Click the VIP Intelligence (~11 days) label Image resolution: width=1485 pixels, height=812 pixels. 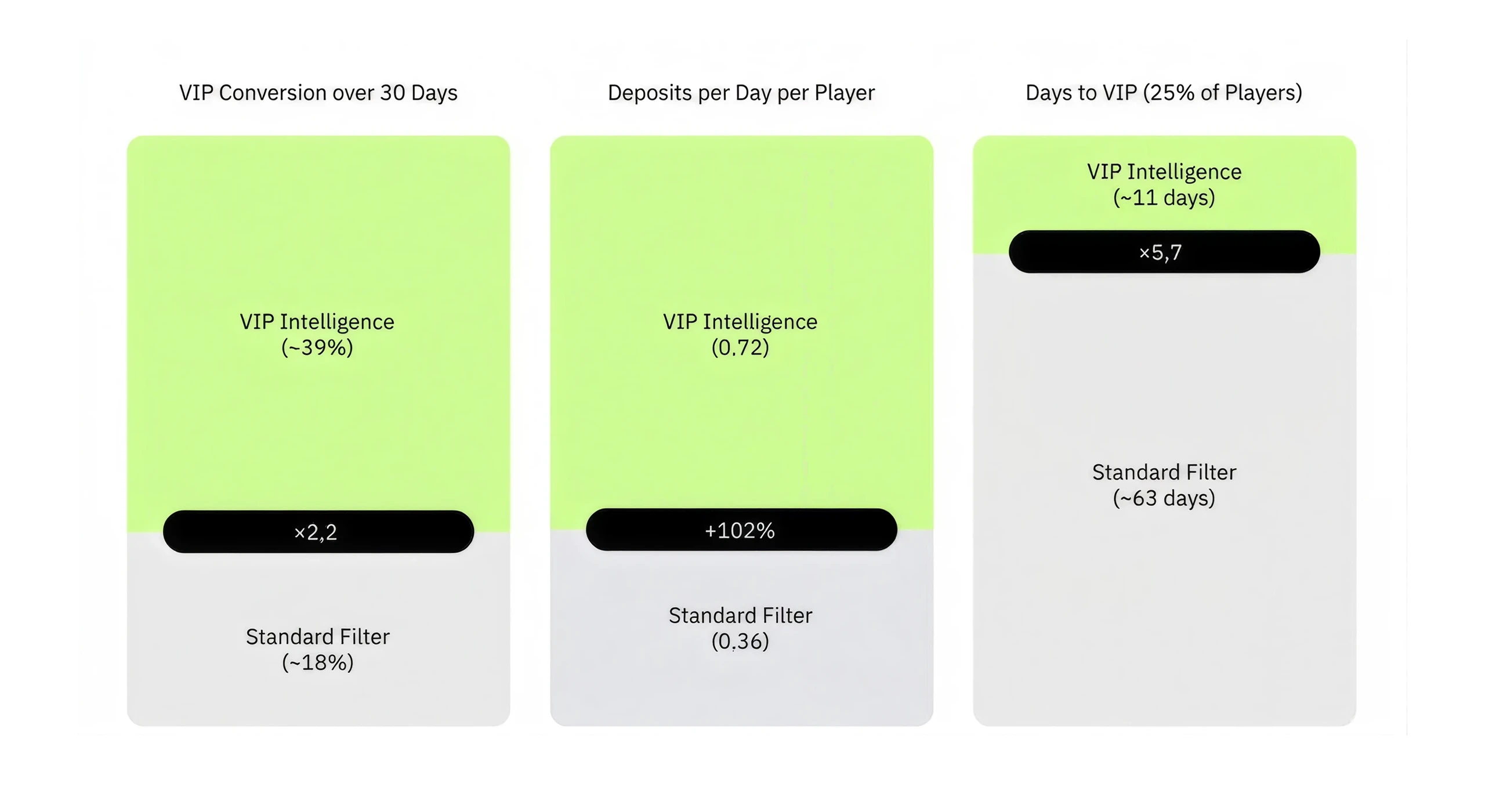pos(1164,184)
